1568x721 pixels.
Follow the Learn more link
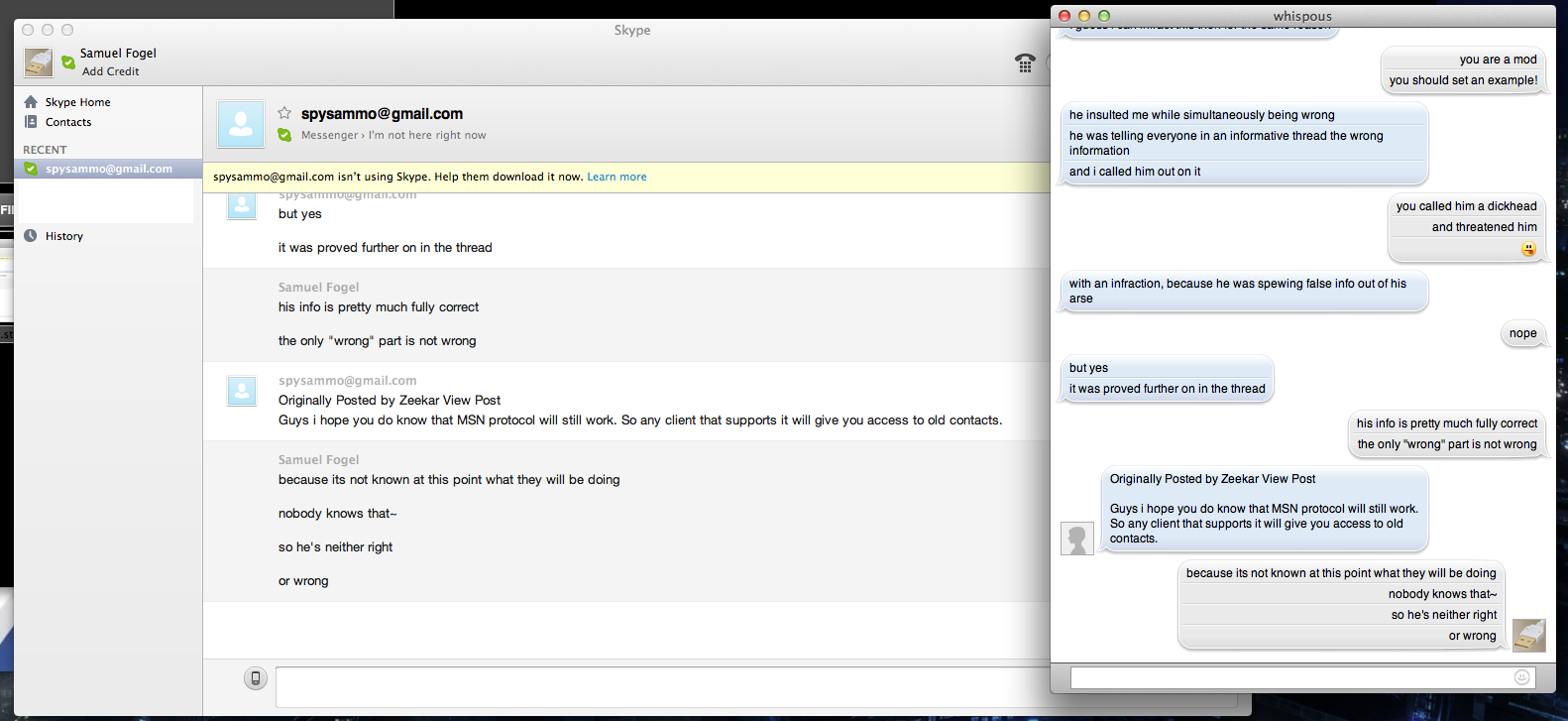pyautogui.click(x=616, y=177)
